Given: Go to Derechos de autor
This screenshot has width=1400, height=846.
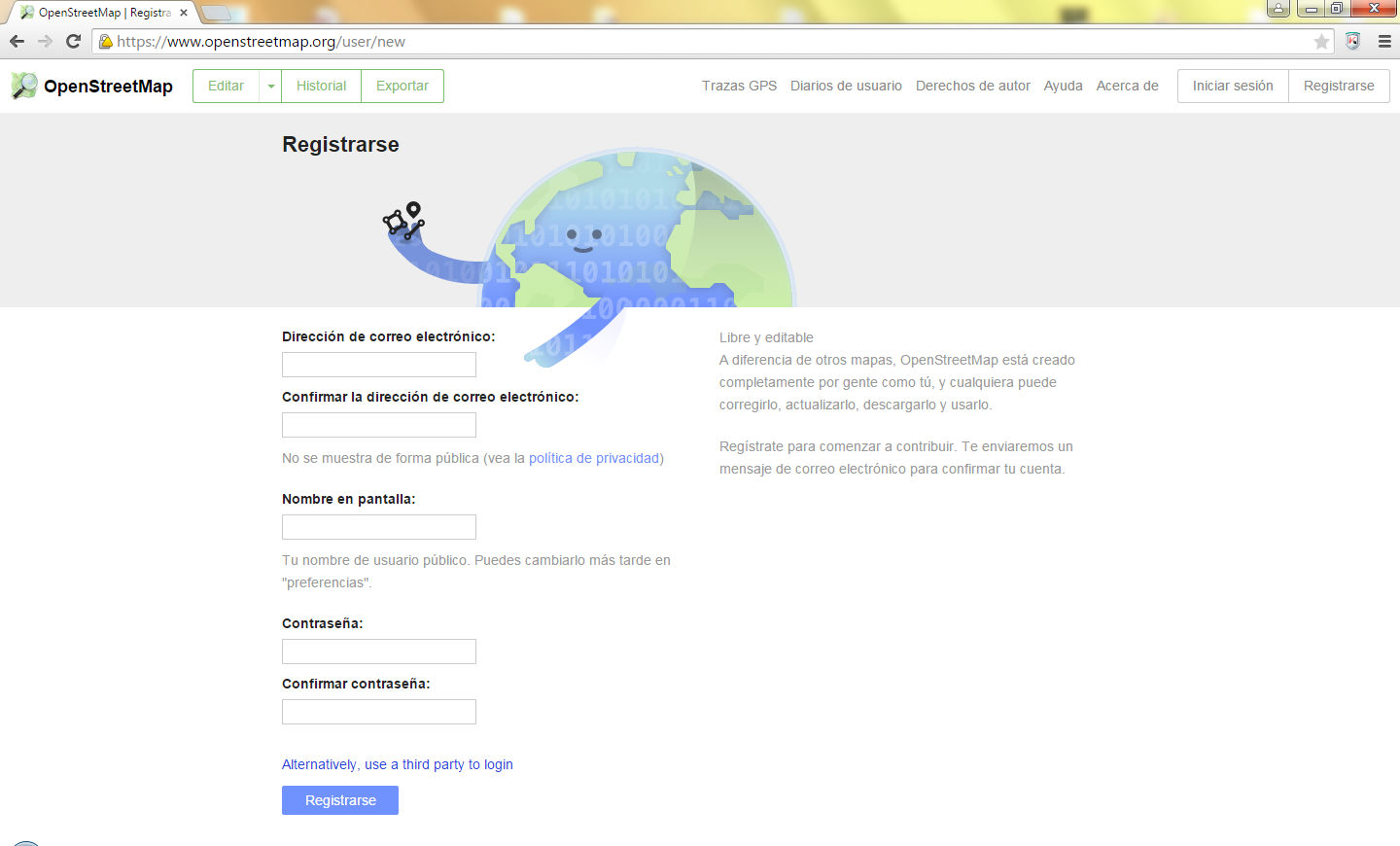Looking at the screenshot, I should pyautogui.click(x=973, y=86).
